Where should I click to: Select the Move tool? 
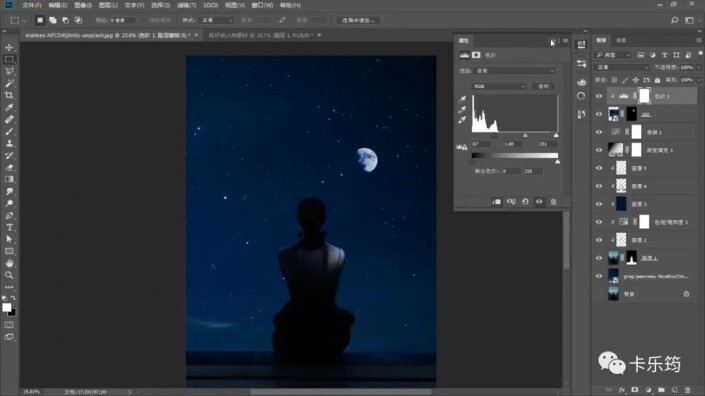[9, 47]
